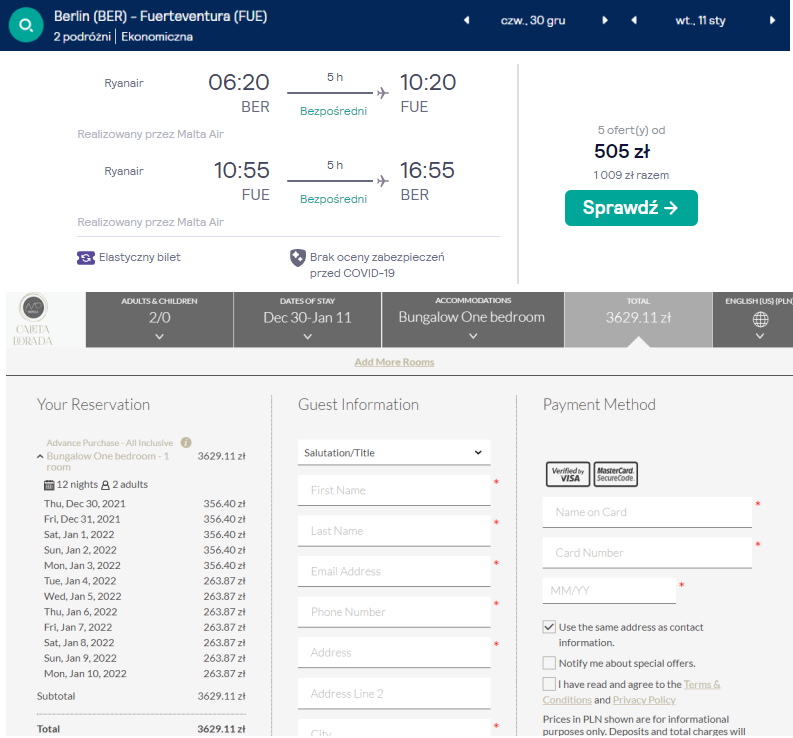
Task: Select the Total tab
Action: pos(637,319)
